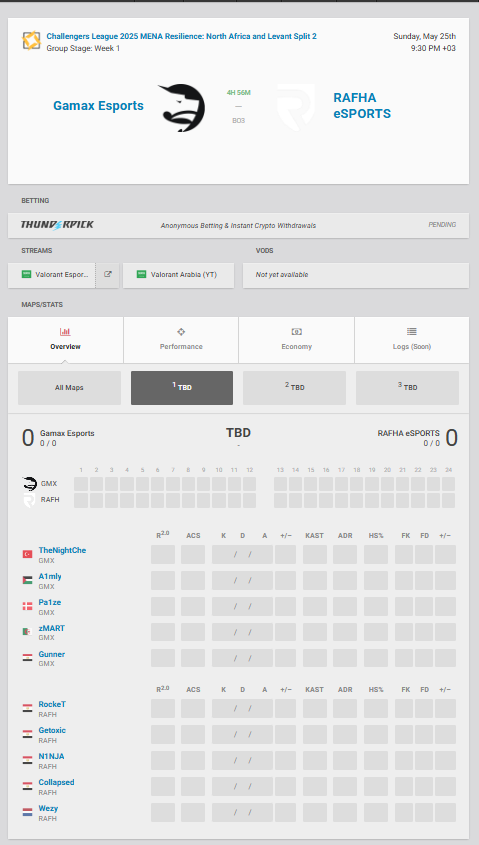The width and height of the screenshot is (479, 845).
Task: Click the Overview chart icon
Action: coord(65,332)
